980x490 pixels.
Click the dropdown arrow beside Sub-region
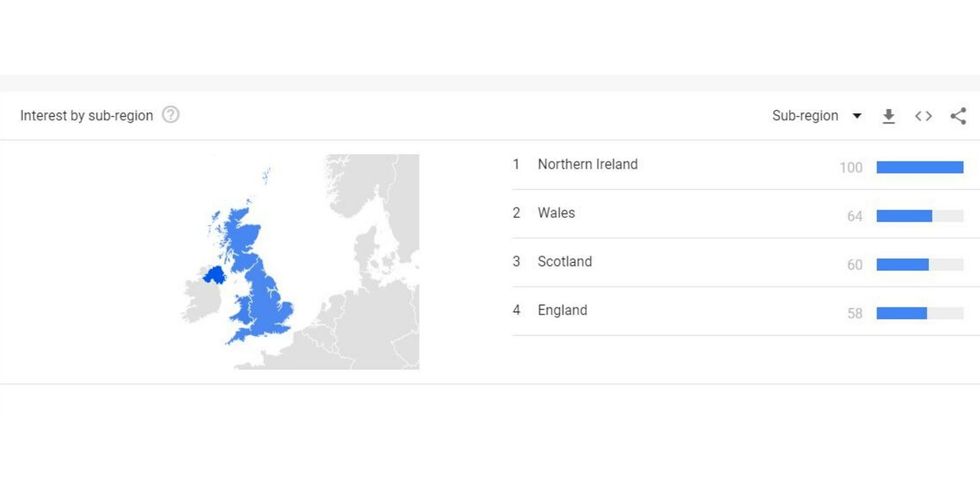point(857,116)
